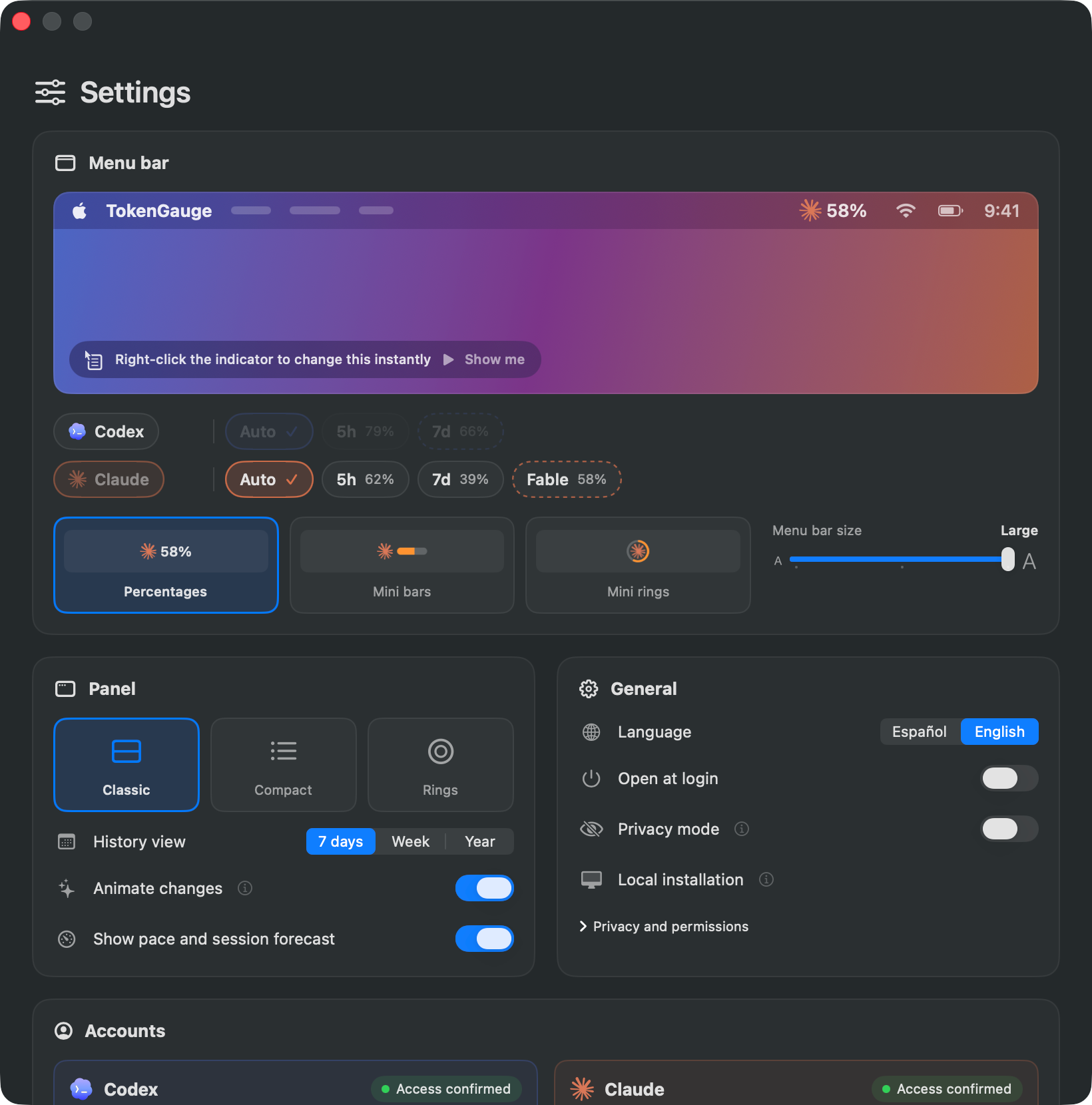
Task: Click Show me in the right-click hint
Action: pyautogui.click(x=484, y=359)
